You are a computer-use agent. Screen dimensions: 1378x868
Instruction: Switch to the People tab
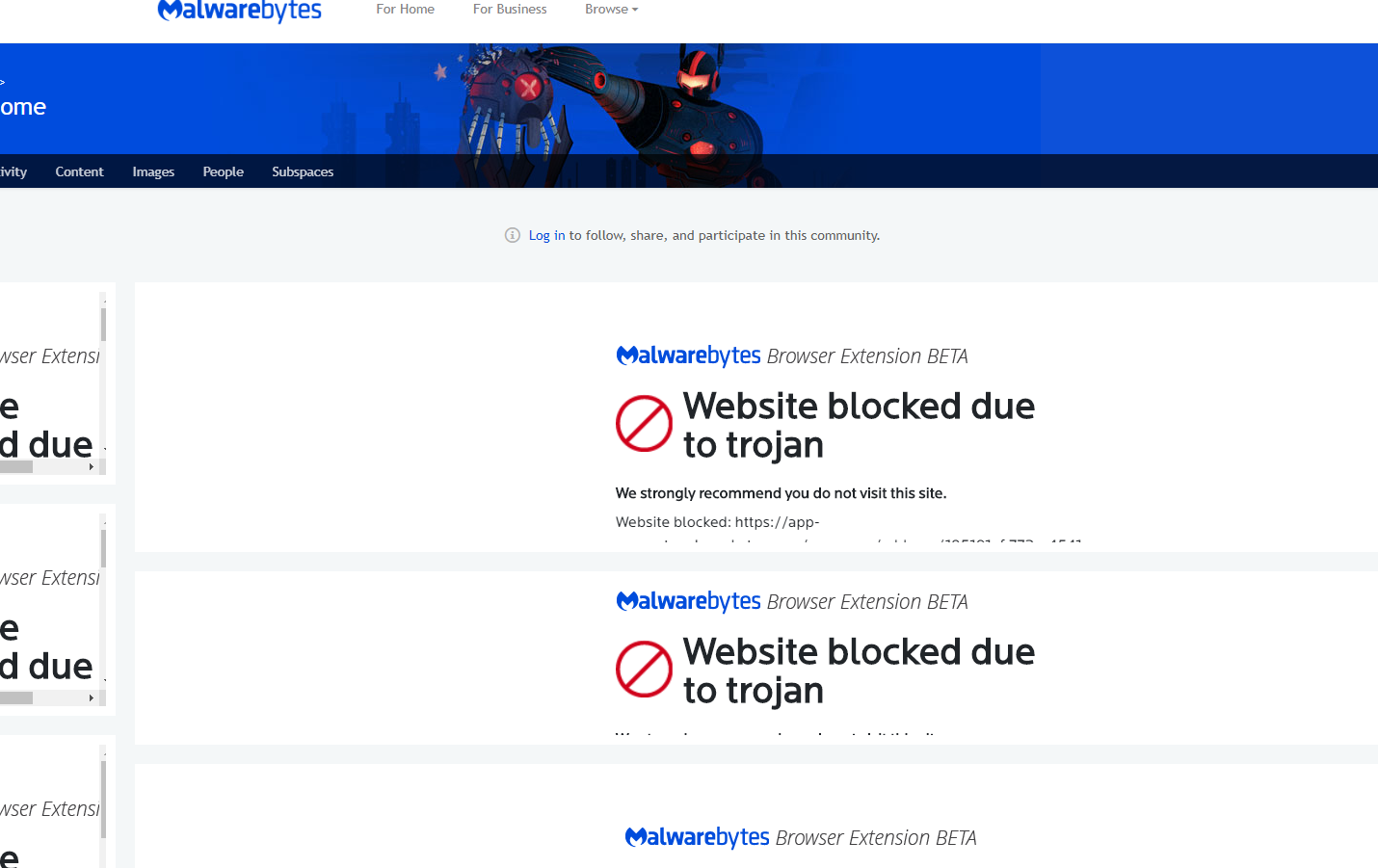pos(224,171)
